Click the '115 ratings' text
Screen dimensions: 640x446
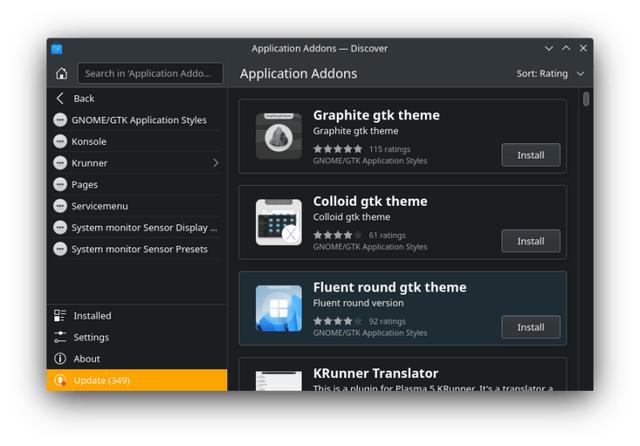point(390,149)
